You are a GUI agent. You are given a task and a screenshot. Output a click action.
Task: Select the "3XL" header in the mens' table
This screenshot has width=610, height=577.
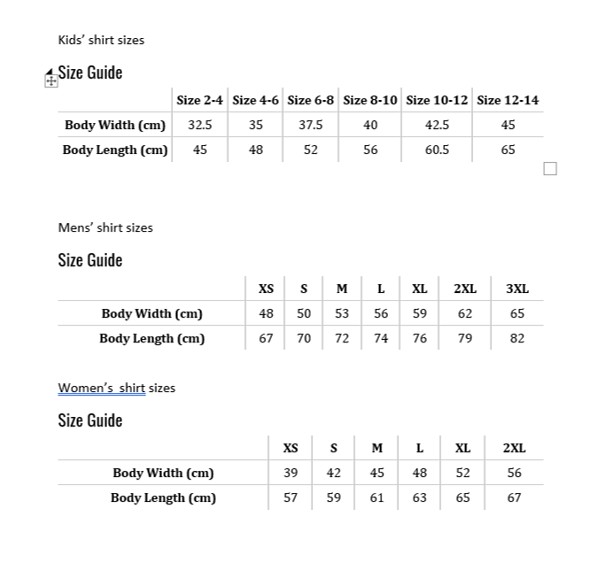pyautogui.click(x=517, y=289)
